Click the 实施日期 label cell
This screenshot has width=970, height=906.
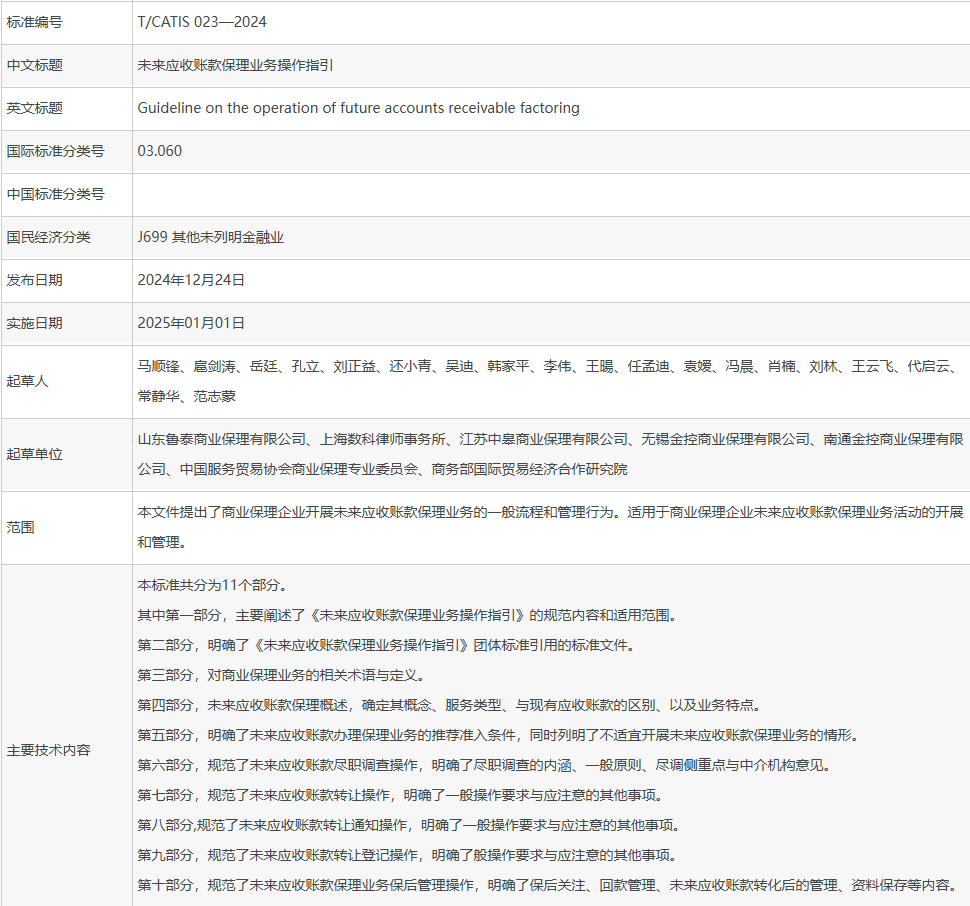point(35,323)
